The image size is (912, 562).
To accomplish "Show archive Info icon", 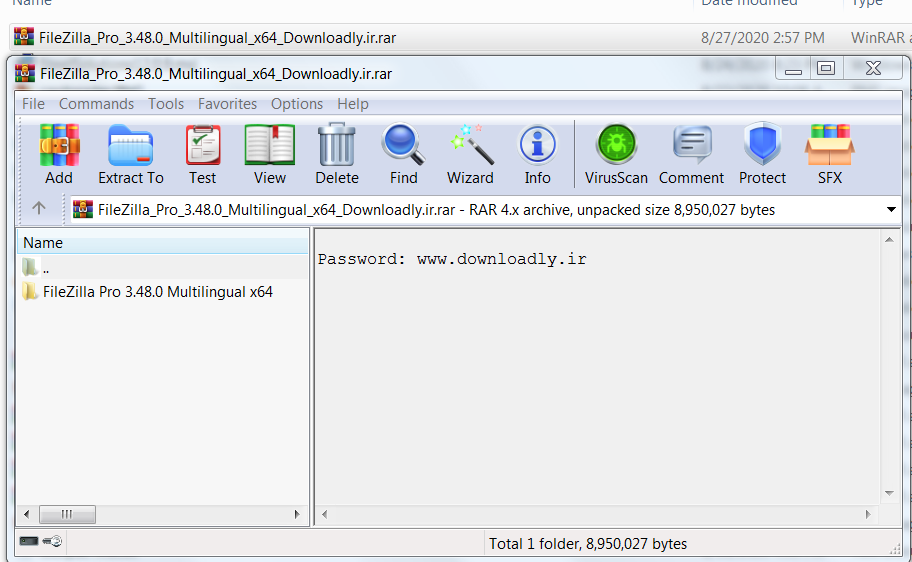I will 537,145.
